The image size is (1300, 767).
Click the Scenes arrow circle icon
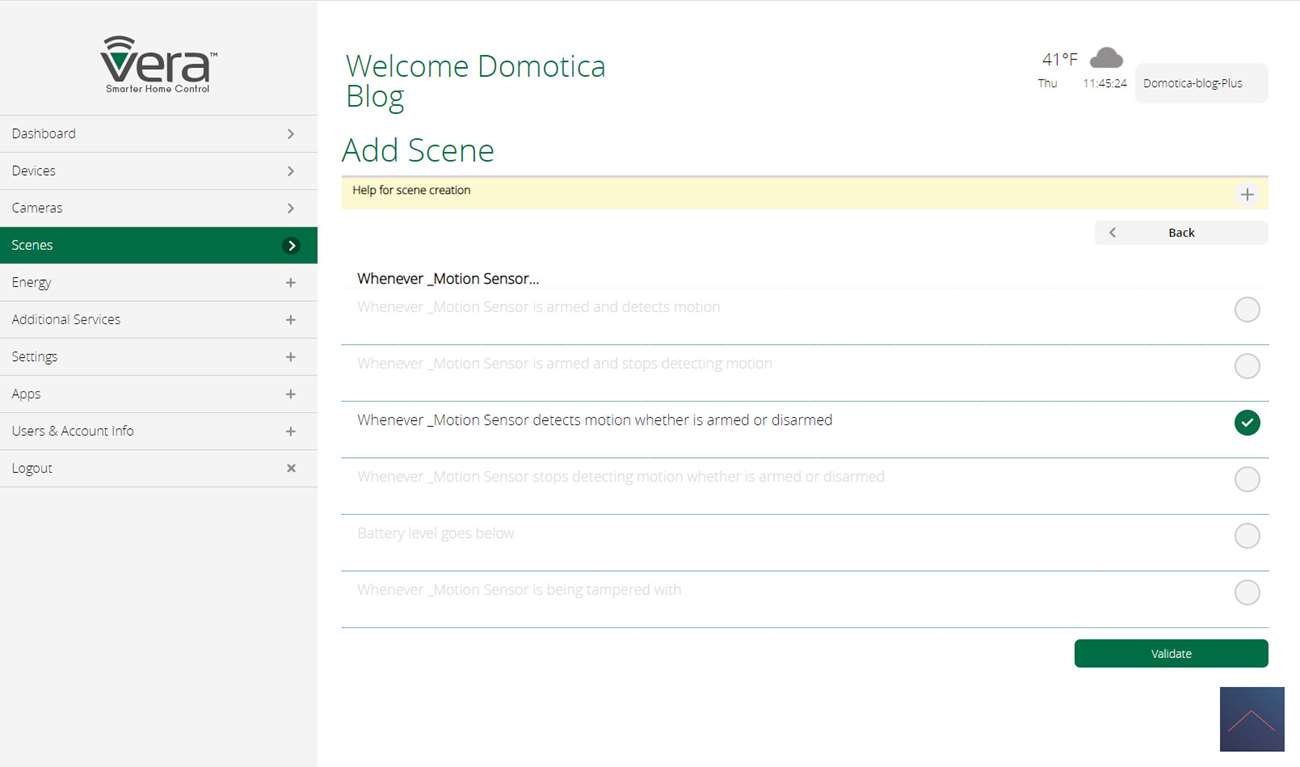click(x=291, y=245)
